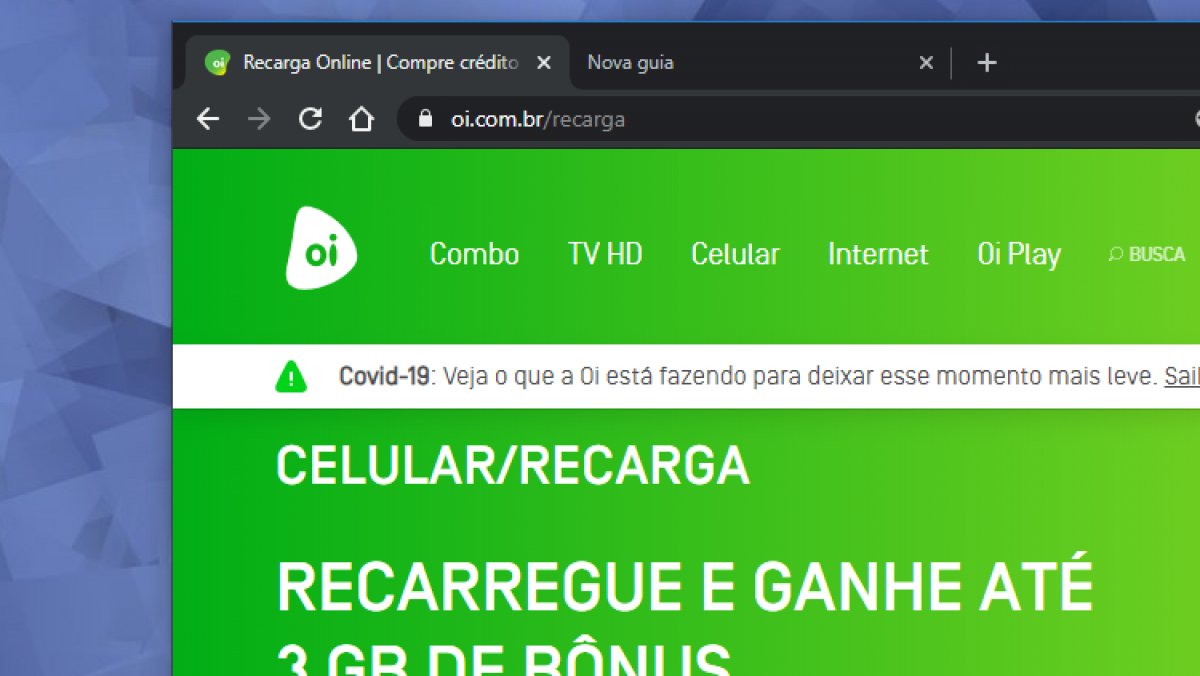Open the Internet menu item
Image resolution: width=1200 pixels, height=676 pixels.
878,254
